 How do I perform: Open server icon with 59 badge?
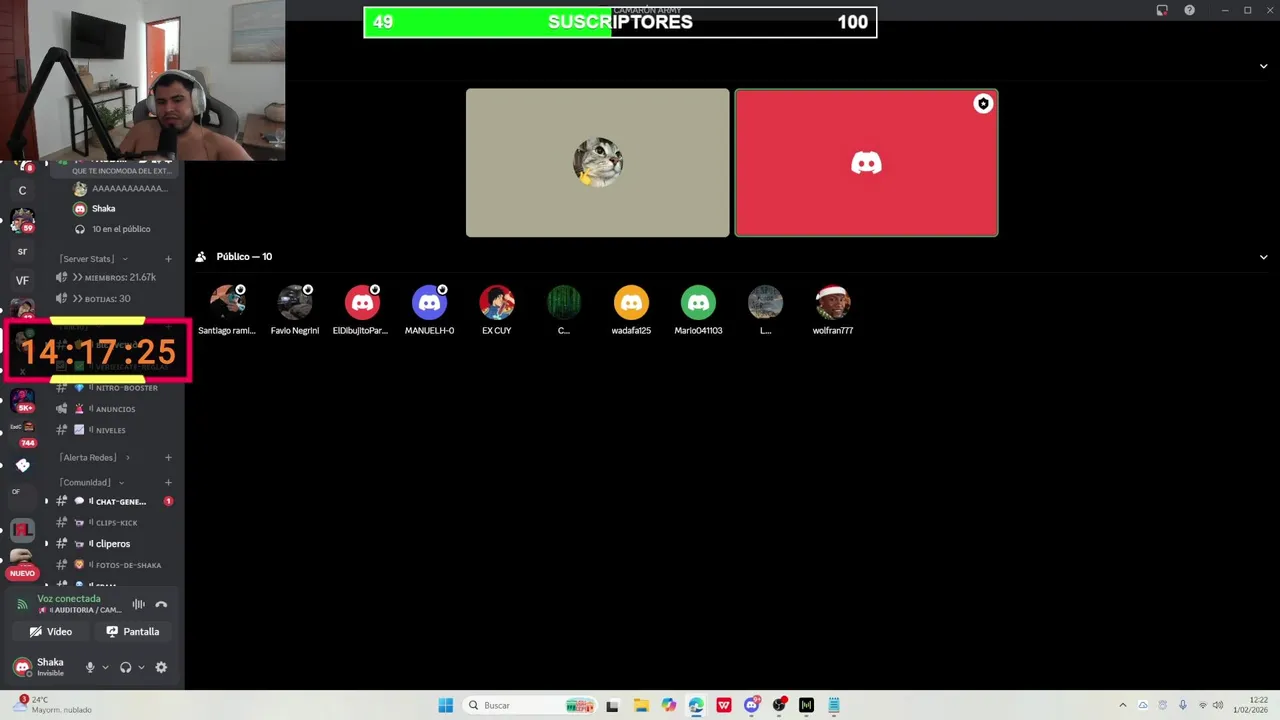tap(22, 220)
